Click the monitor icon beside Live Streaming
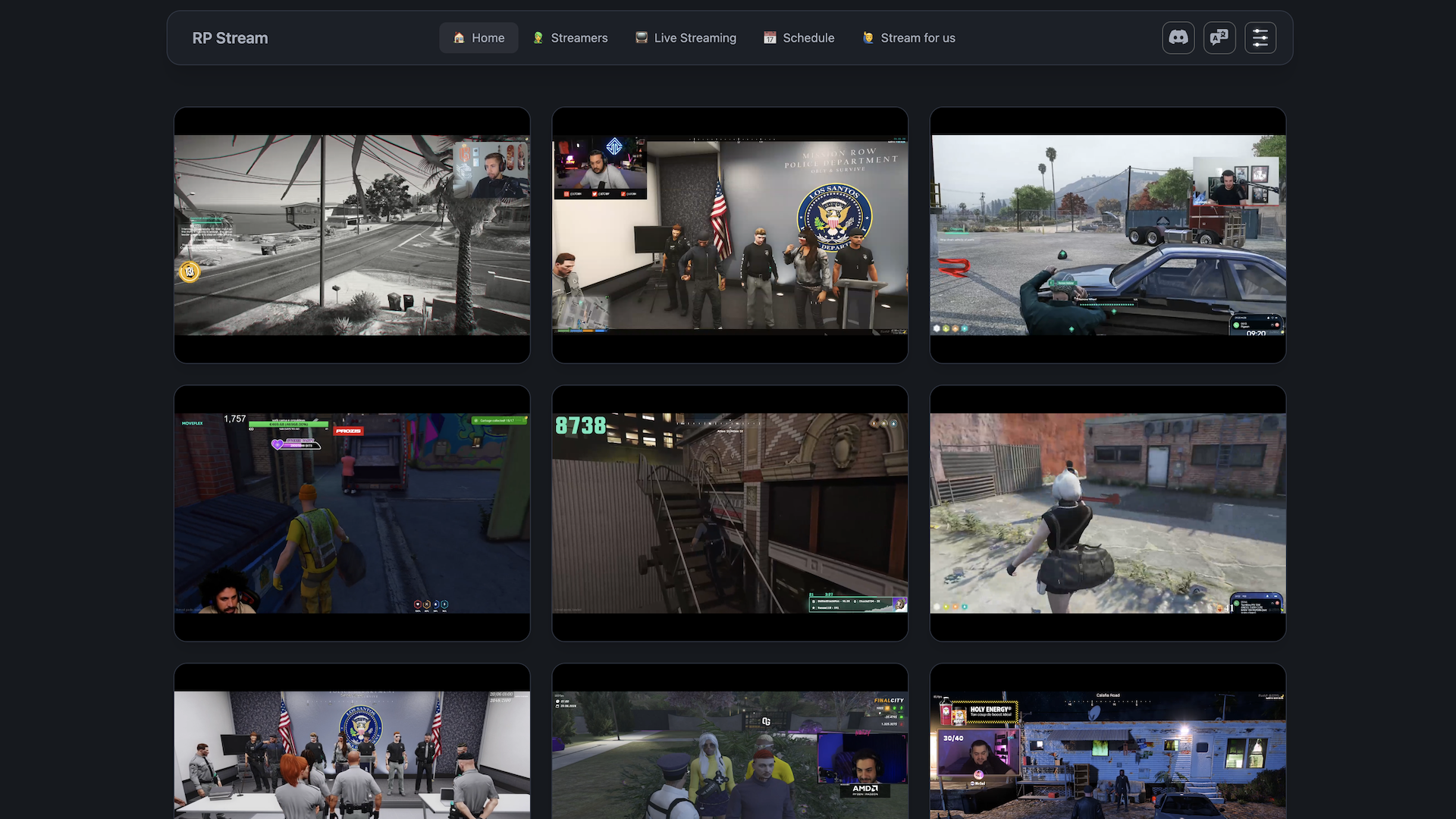Screen dimensions: 1456x819 pos(642,38)
